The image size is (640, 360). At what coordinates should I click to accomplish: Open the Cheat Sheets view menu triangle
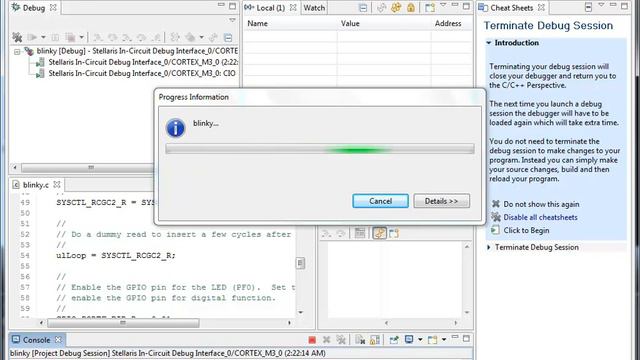click(x=601, y=5)
